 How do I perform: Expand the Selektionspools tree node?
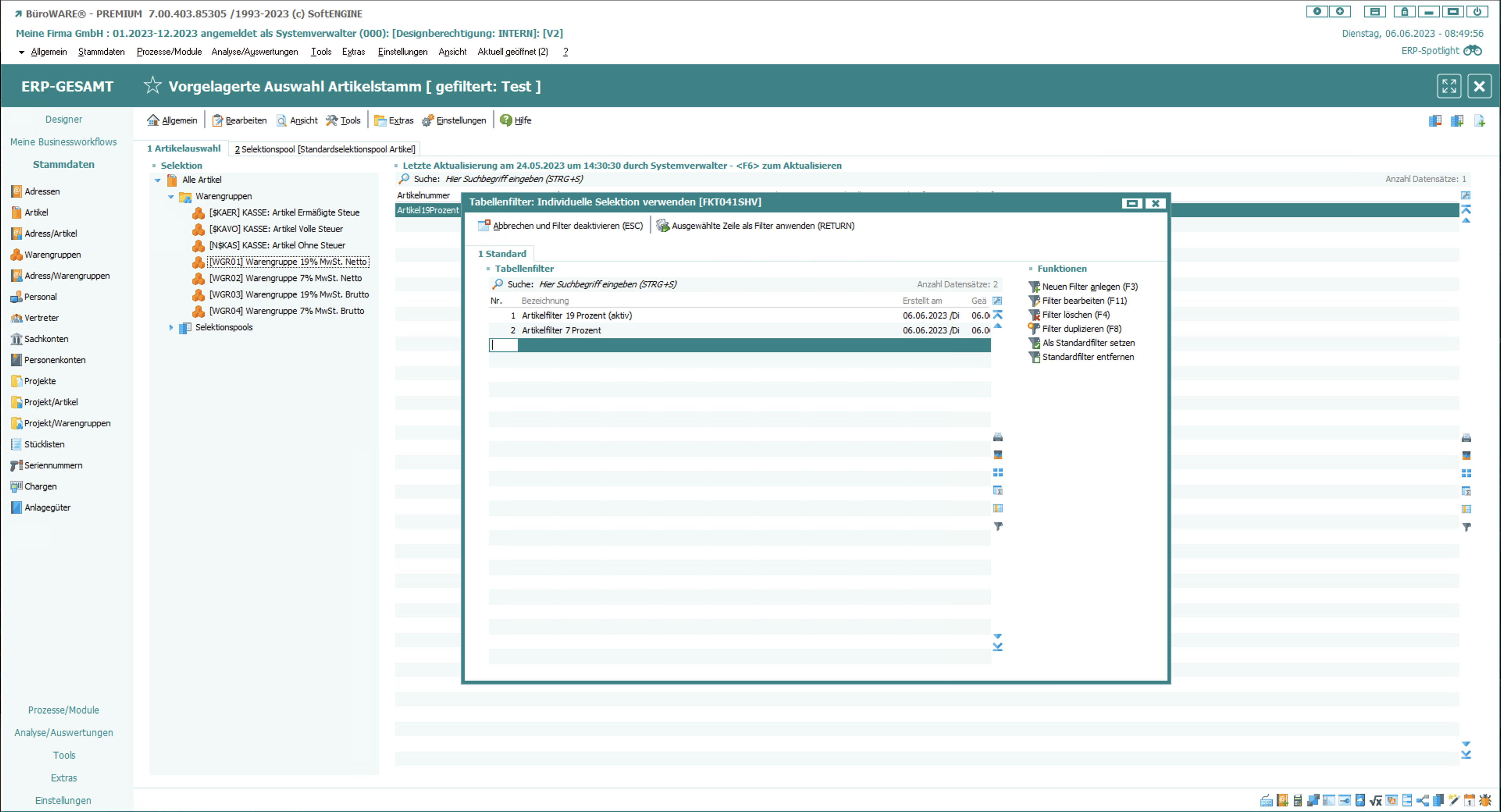171,328
